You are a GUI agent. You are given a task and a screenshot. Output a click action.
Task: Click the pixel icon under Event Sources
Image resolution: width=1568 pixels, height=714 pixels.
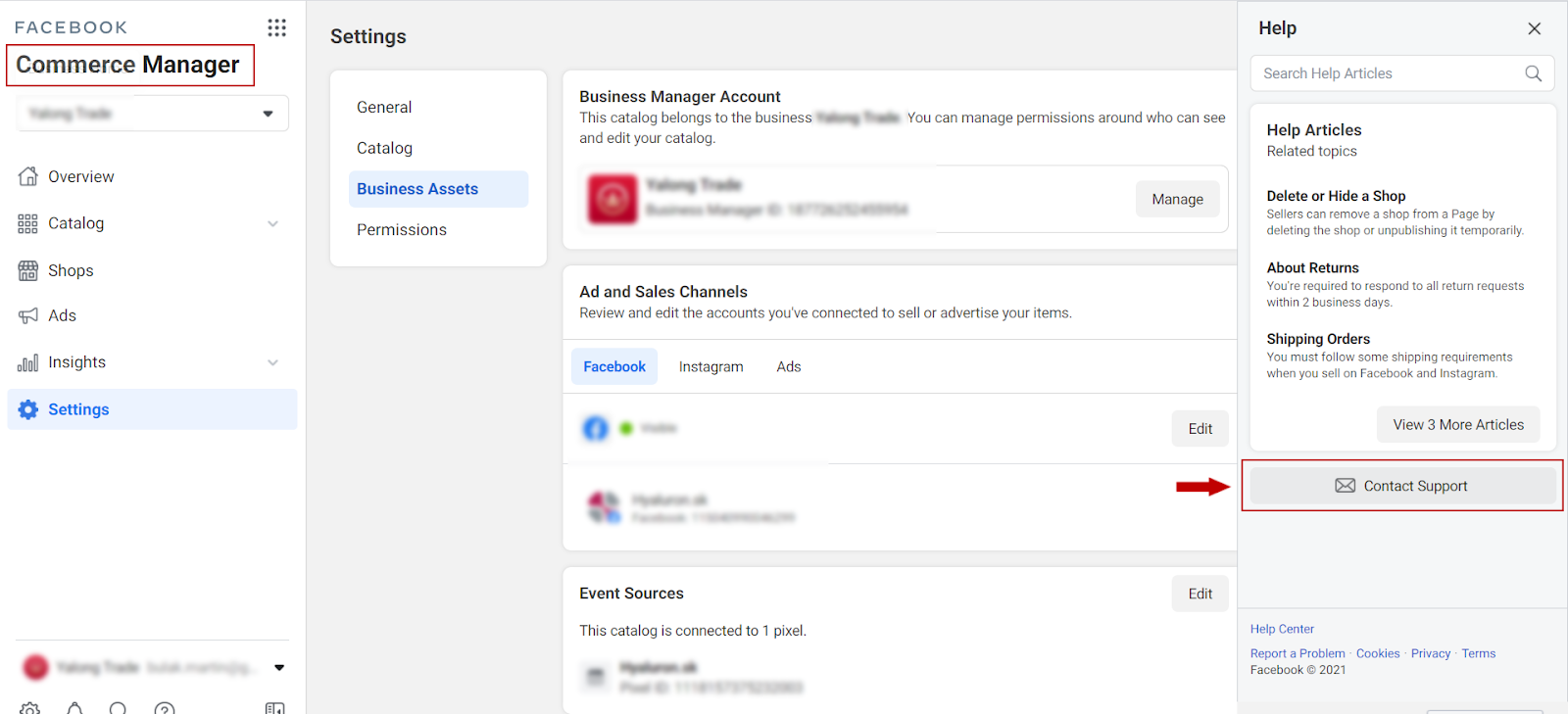(595, 677)
